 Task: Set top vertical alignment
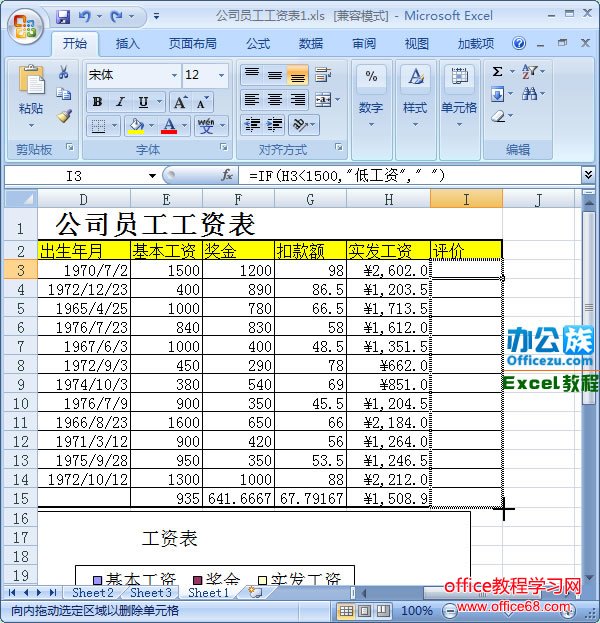[252, 75]
